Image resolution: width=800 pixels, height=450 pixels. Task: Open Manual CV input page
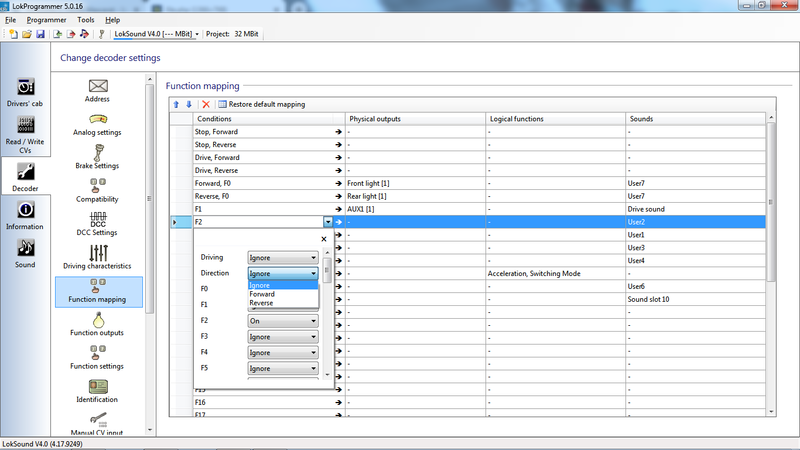97,423
